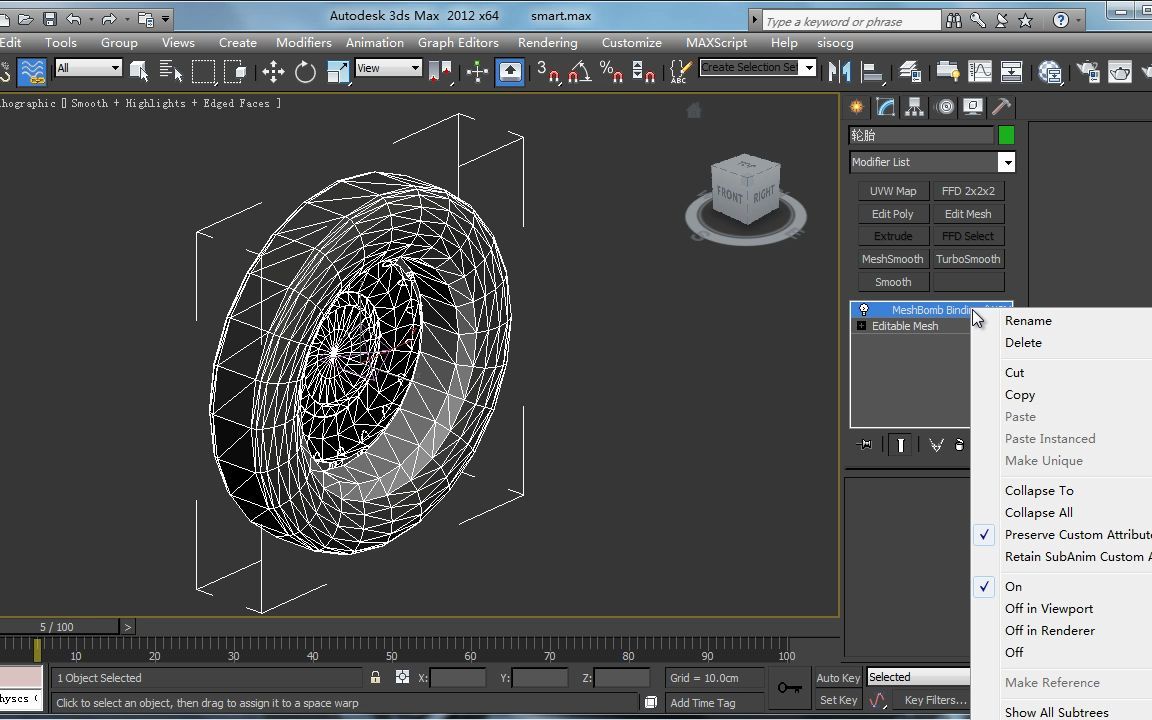
Task: Click the Pin Stack icon
Action: pos(866,445)
